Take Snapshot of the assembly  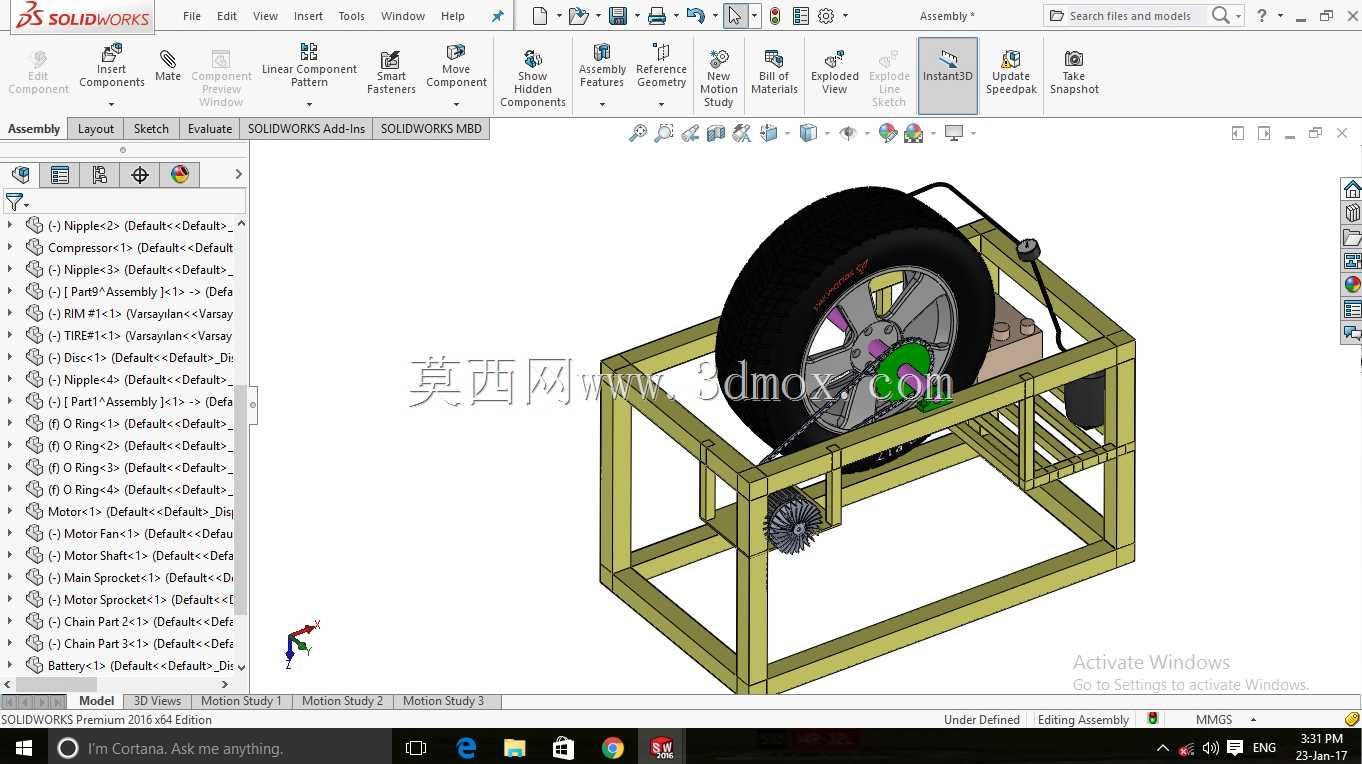point(1074,72)
